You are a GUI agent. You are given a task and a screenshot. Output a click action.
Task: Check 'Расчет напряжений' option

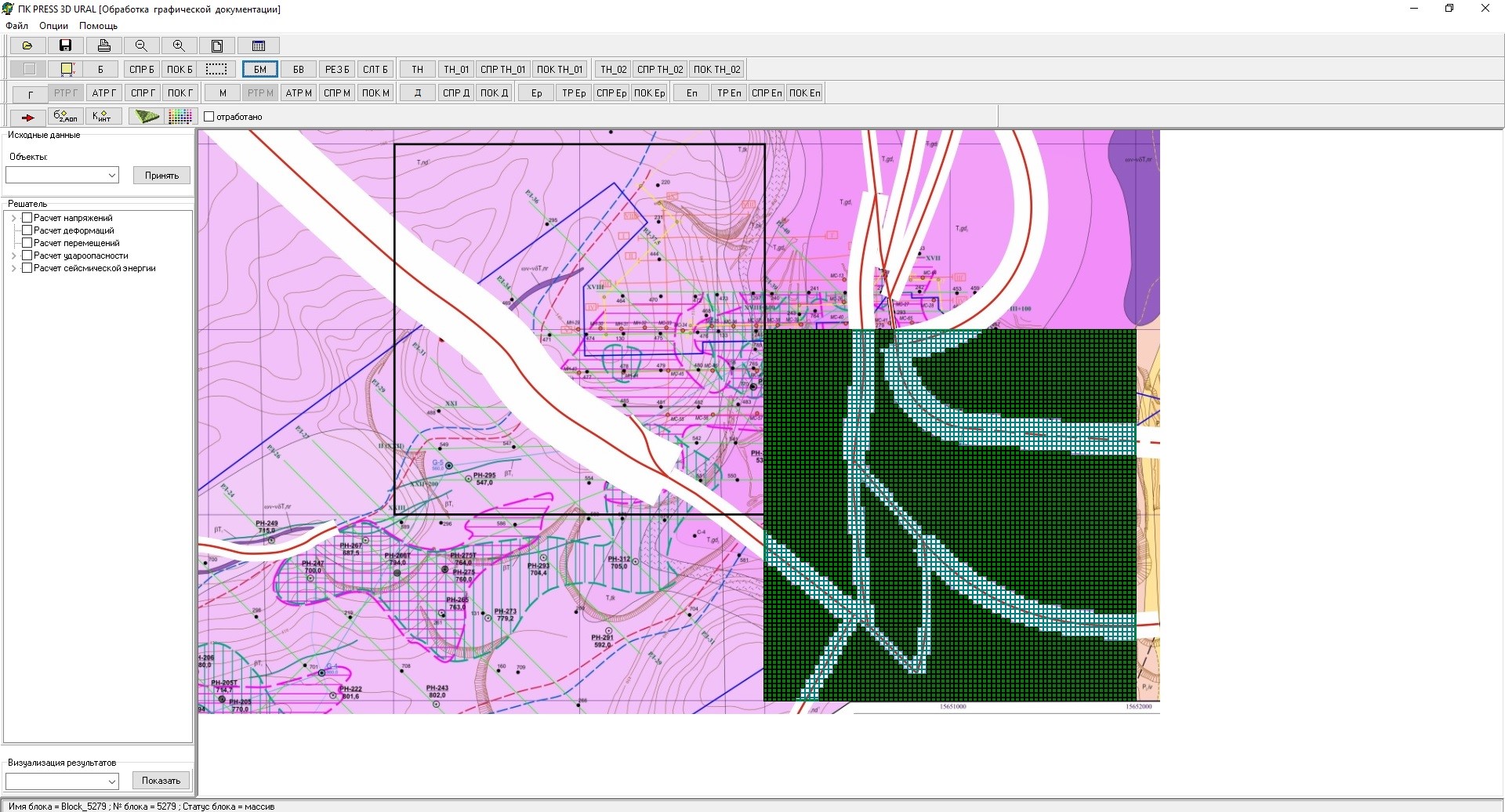click(27, 218)
